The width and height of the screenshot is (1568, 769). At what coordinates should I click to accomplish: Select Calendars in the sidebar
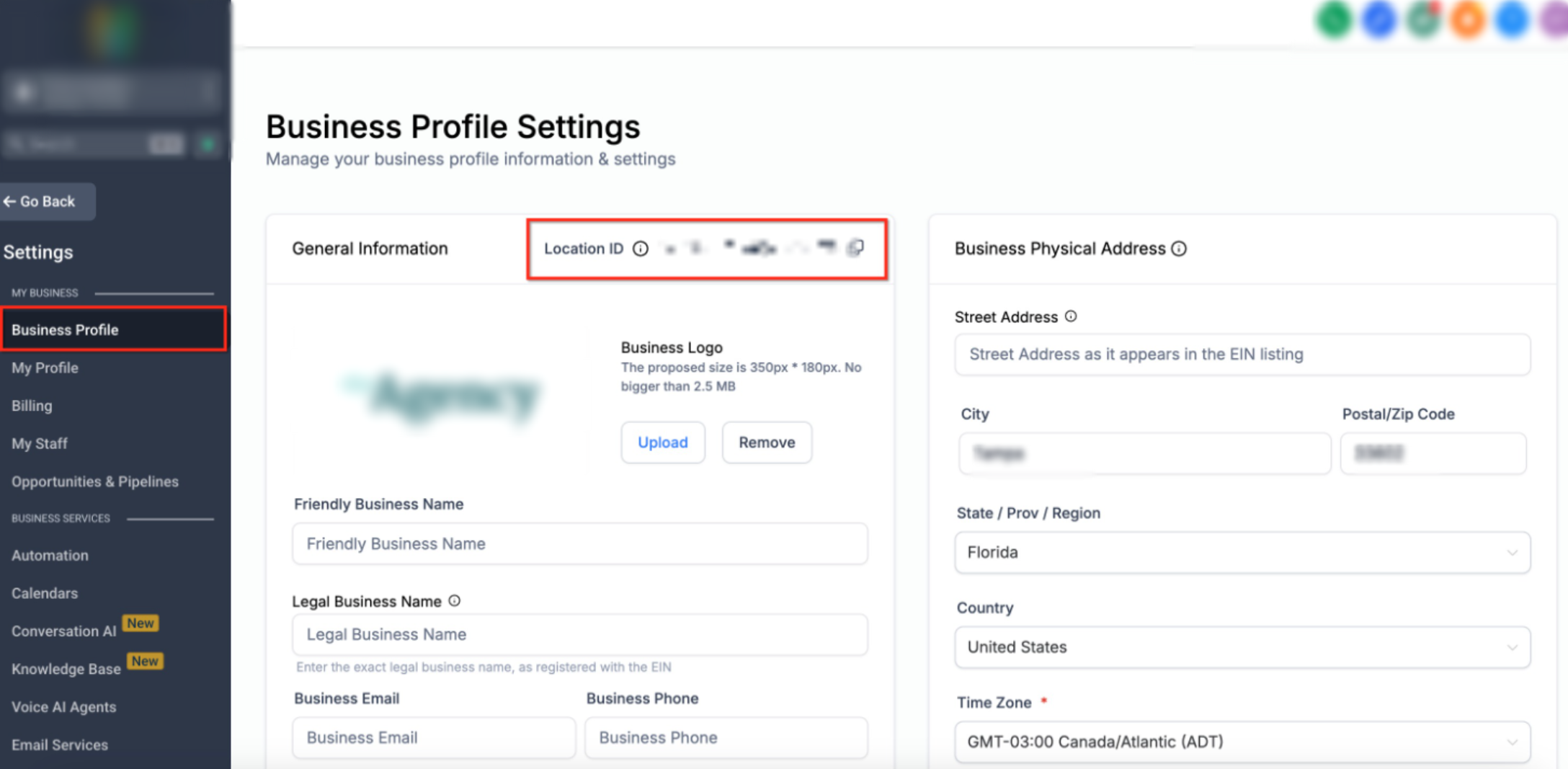(45, 593)
